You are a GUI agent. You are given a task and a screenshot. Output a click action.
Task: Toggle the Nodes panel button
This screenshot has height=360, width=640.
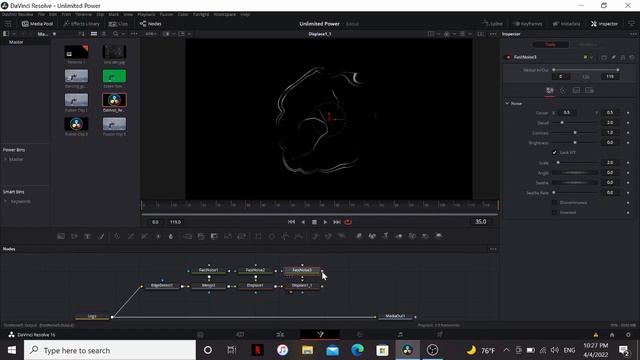coord(151,24)
